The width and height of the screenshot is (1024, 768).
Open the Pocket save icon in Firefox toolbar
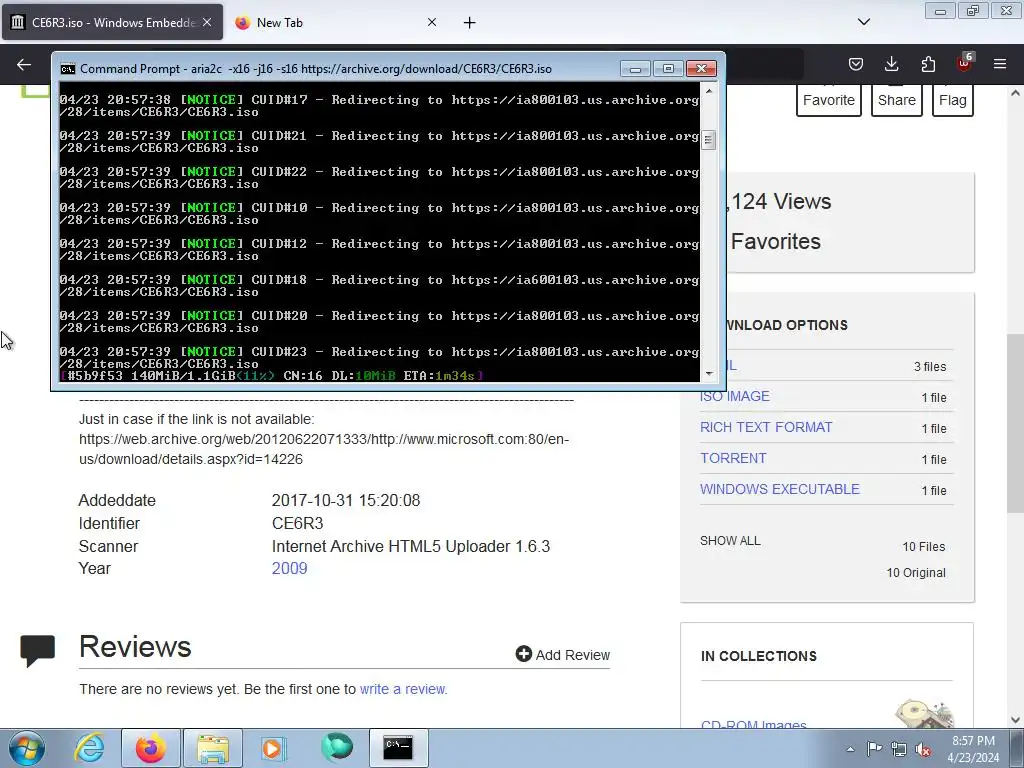click(856, 64)
